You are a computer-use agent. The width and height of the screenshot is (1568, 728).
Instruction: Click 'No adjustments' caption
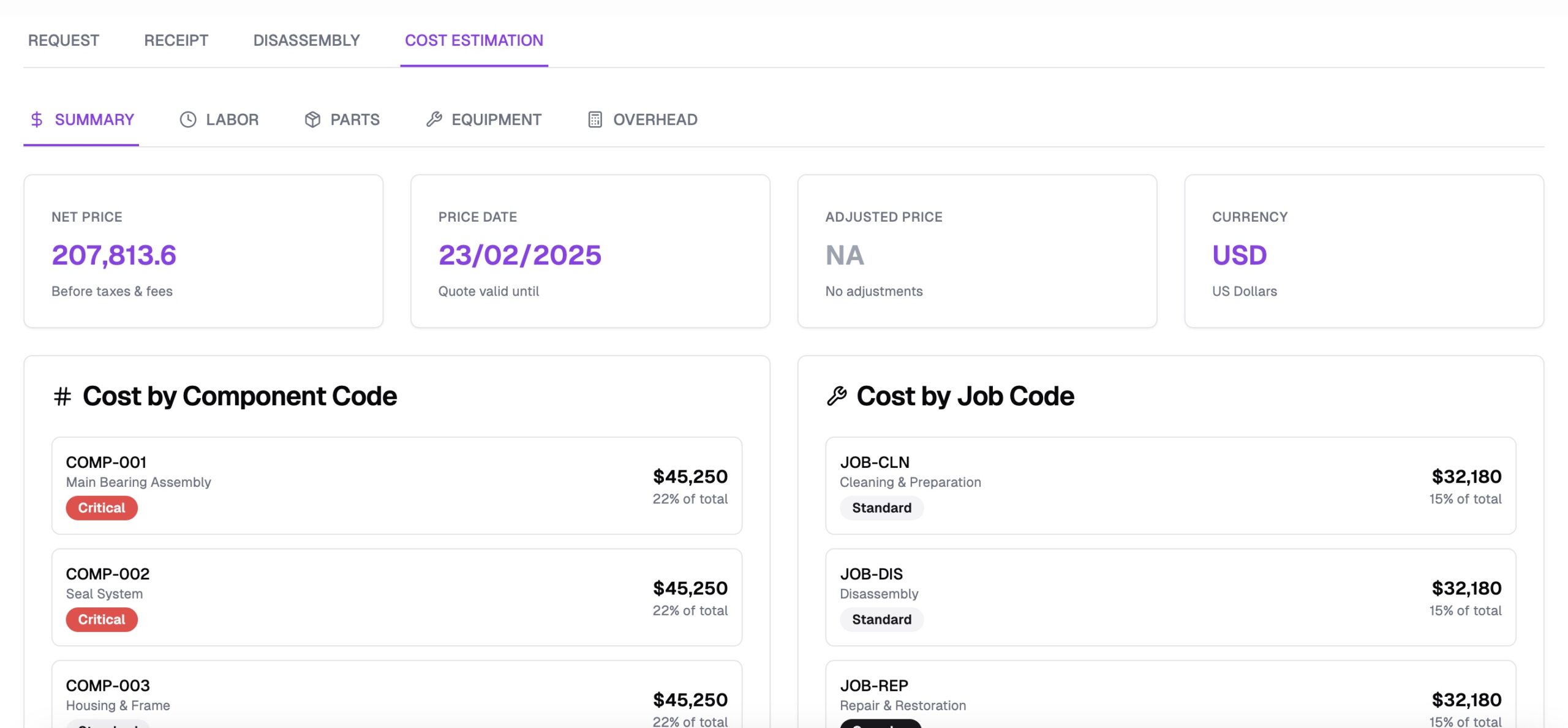874,291
